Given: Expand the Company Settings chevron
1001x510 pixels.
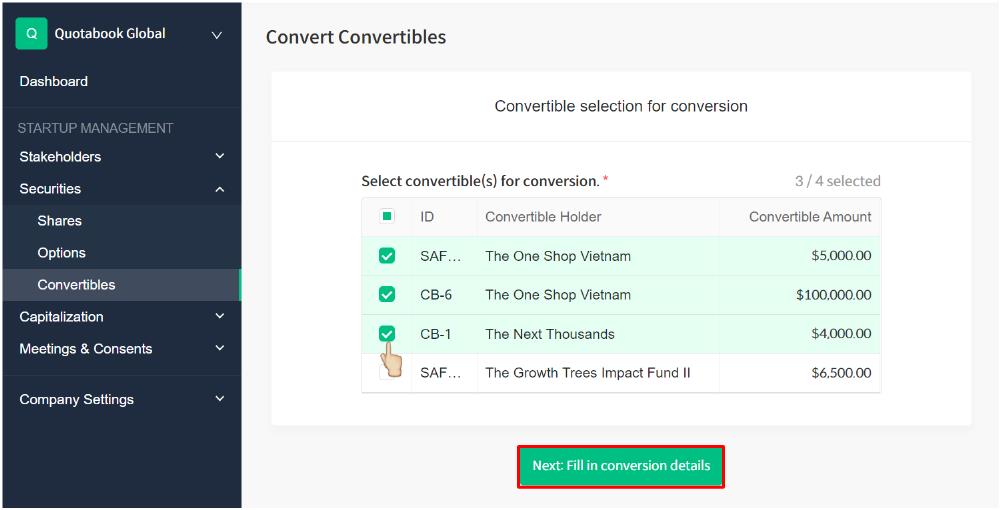Looking at the screenshot, I should (220, 399).
